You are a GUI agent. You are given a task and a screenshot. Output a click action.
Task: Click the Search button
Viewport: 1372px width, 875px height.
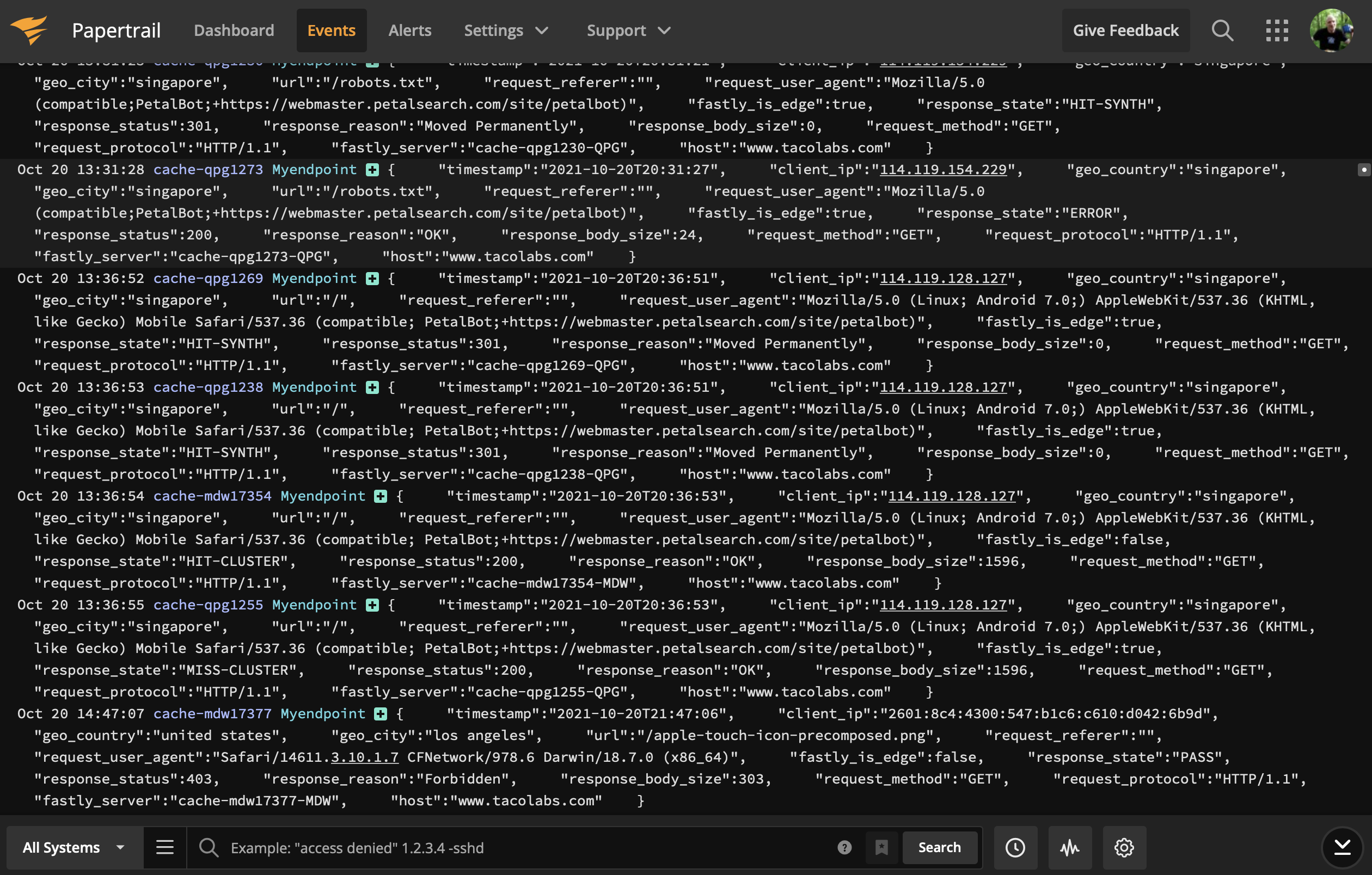[x=939, y=846]
